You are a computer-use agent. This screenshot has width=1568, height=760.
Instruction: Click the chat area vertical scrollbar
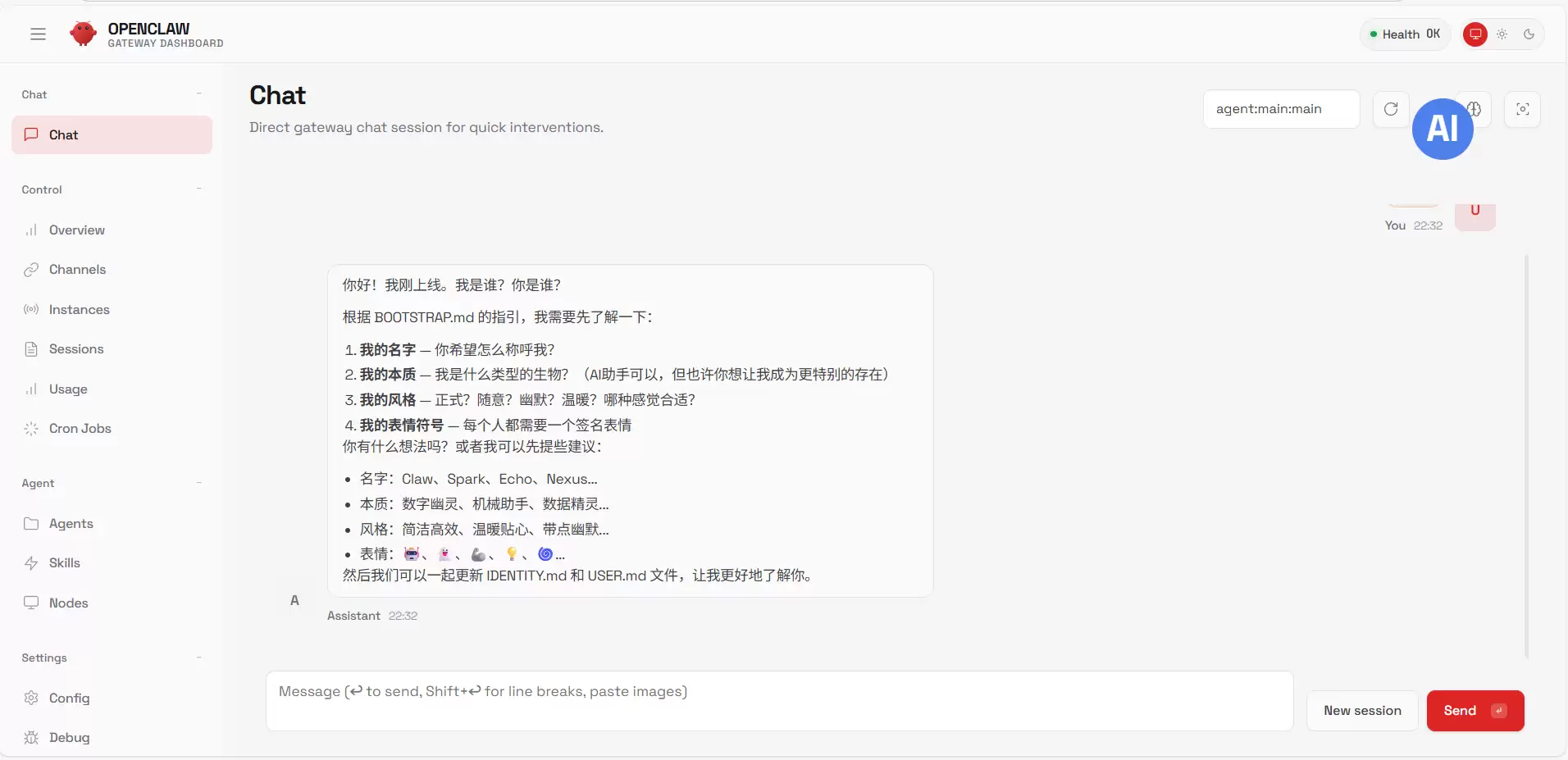pos(1525,455)
